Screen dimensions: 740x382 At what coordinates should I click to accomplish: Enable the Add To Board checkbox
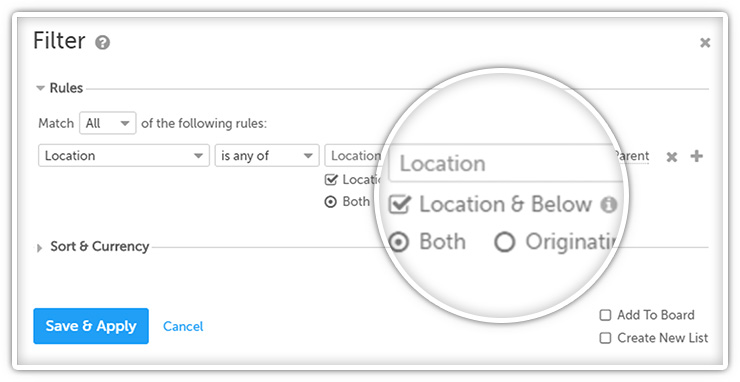[x=605, y=315]
